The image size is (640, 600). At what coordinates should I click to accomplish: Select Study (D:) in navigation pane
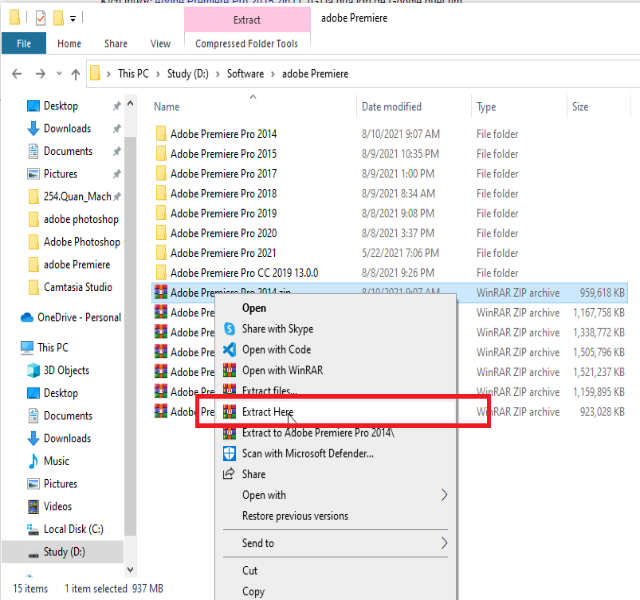62,552
